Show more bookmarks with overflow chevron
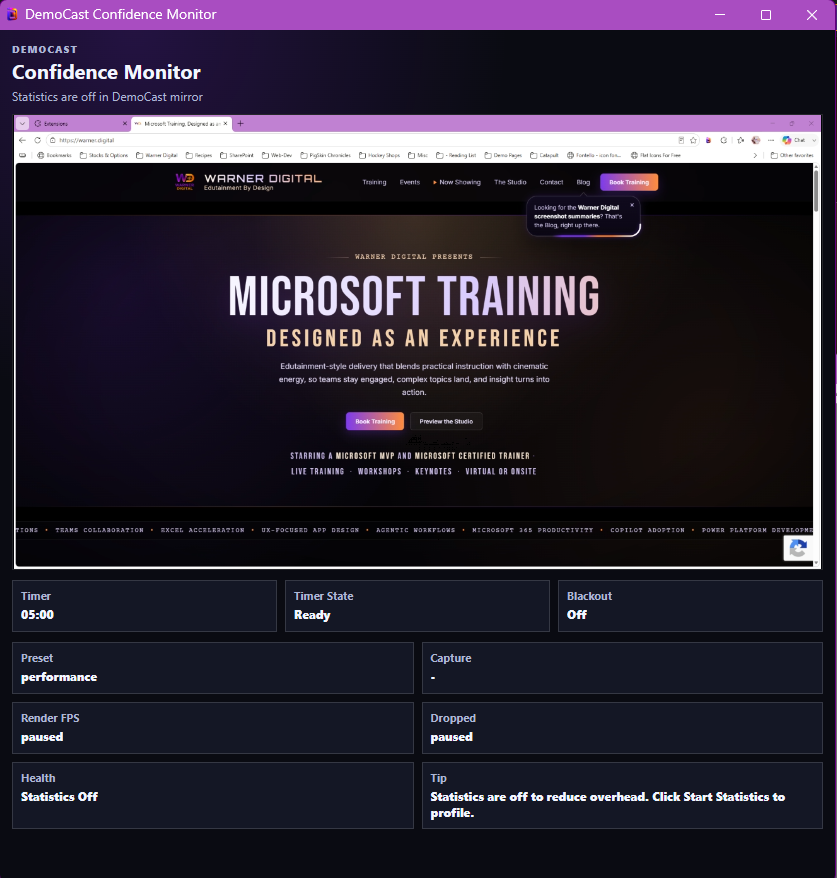This screenshot has height=878, width=837. pos(755,155)
